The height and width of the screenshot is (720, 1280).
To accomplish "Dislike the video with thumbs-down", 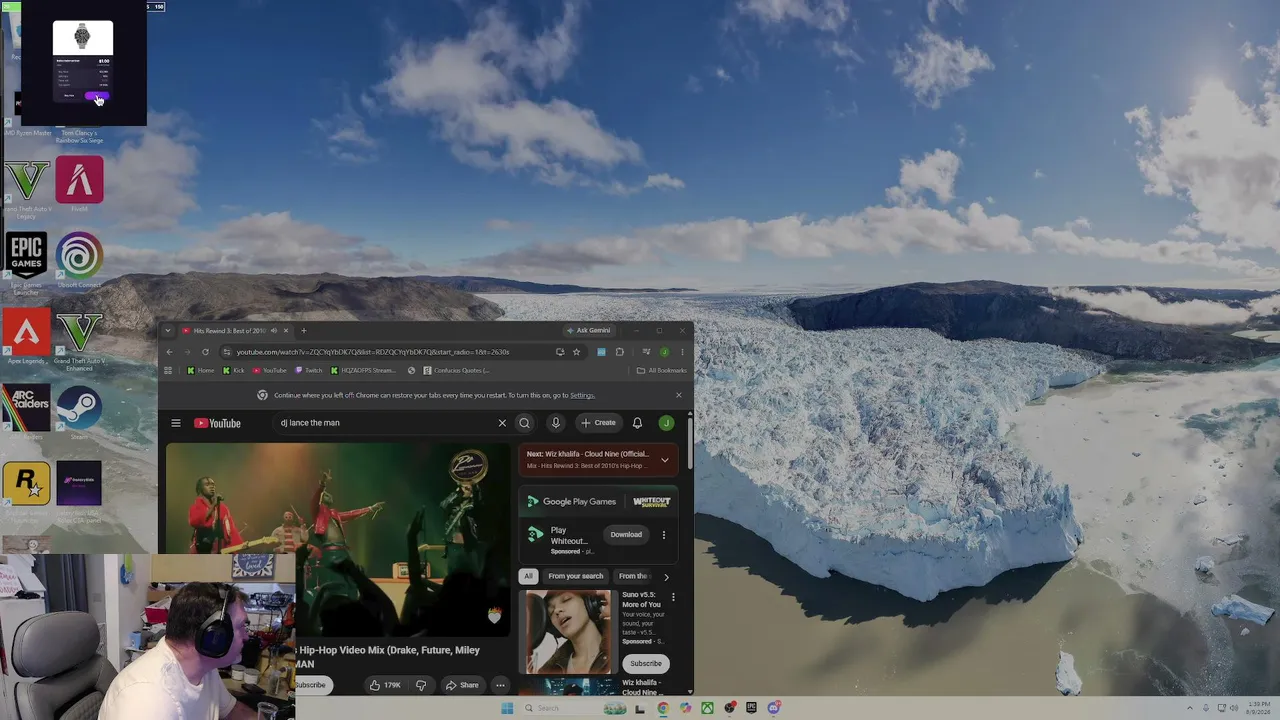I will pyautogui.click(x=421, y=685).
